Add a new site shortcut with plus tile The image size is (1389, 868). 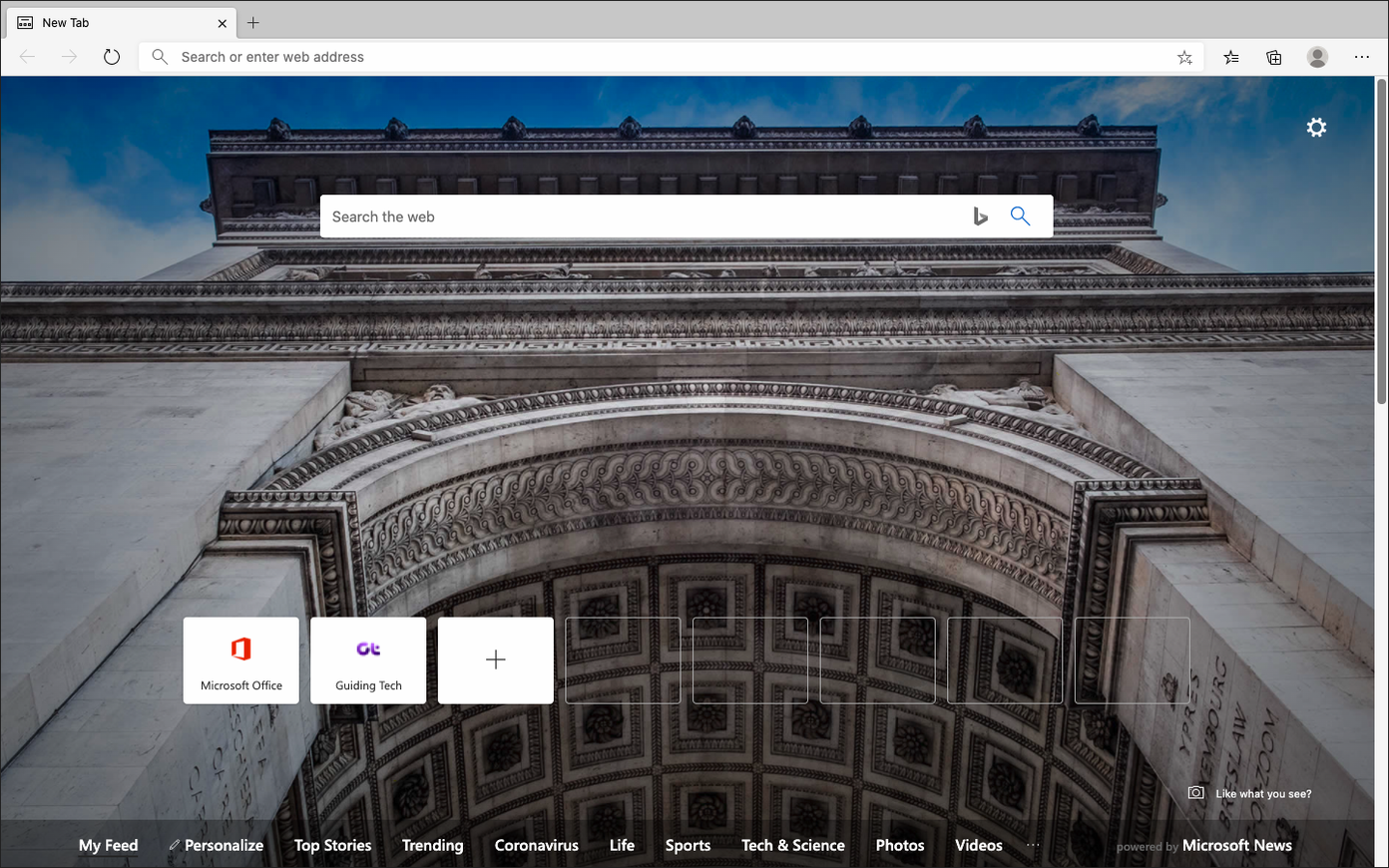[x=495, y=659]
